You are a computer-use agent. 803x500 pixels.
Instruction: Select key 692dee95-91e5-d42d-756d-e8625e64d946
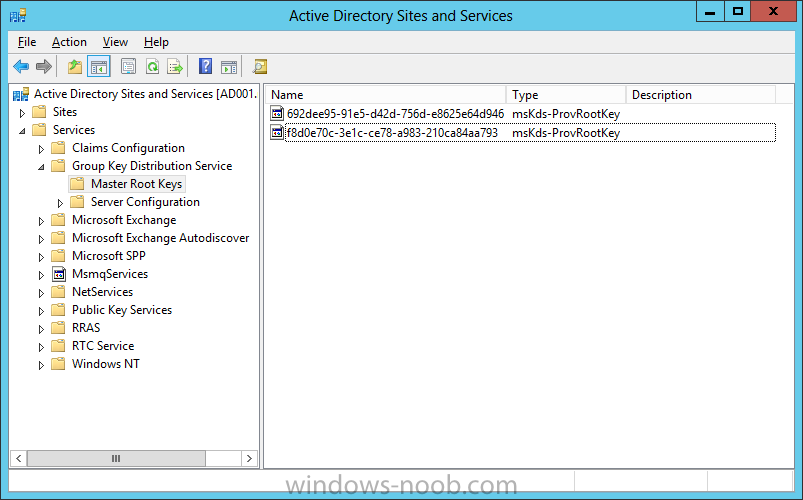coord(395,114)
